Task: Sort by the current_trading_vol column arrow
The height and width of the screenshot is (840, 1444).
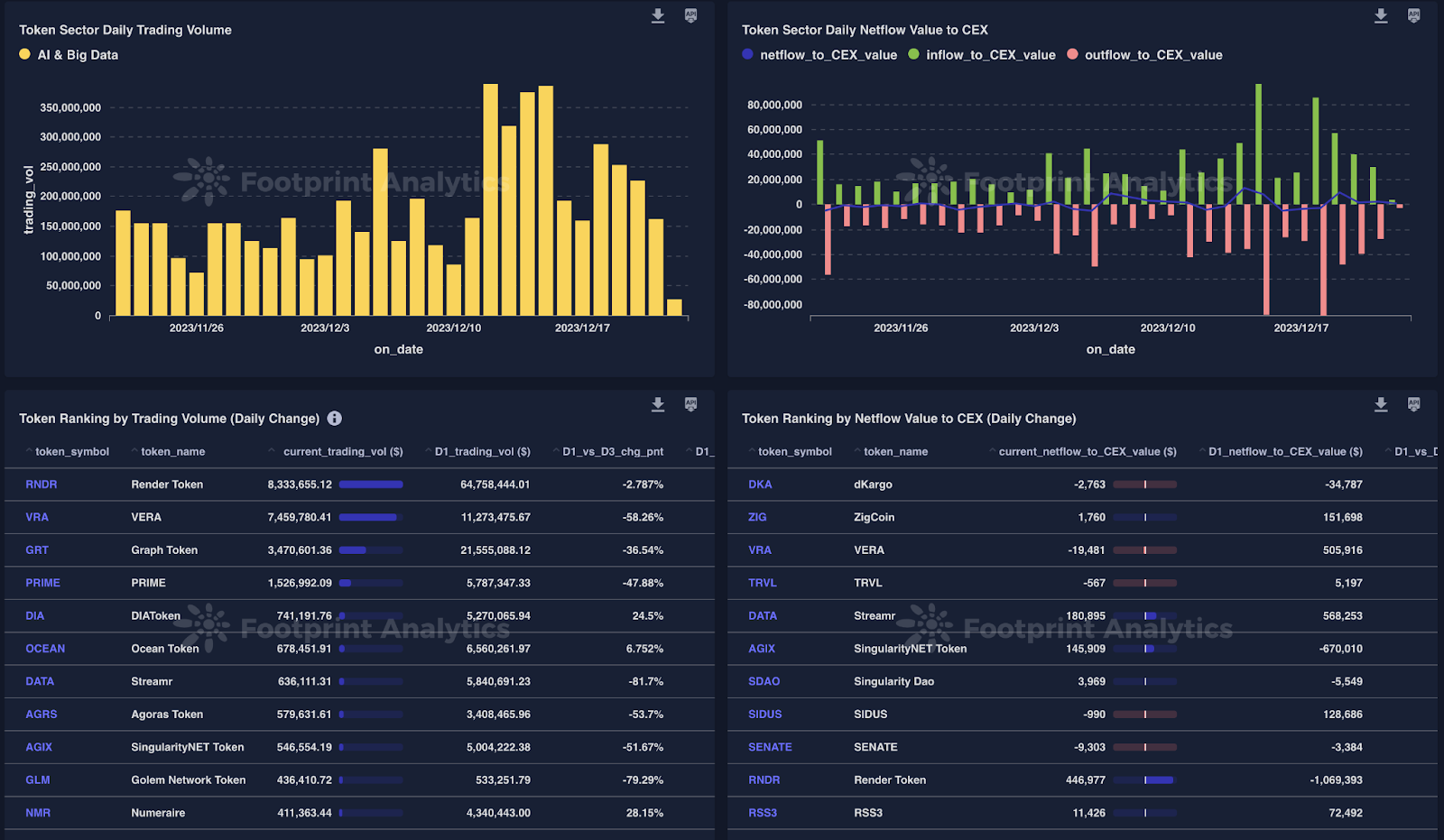Action: [270, 451]
